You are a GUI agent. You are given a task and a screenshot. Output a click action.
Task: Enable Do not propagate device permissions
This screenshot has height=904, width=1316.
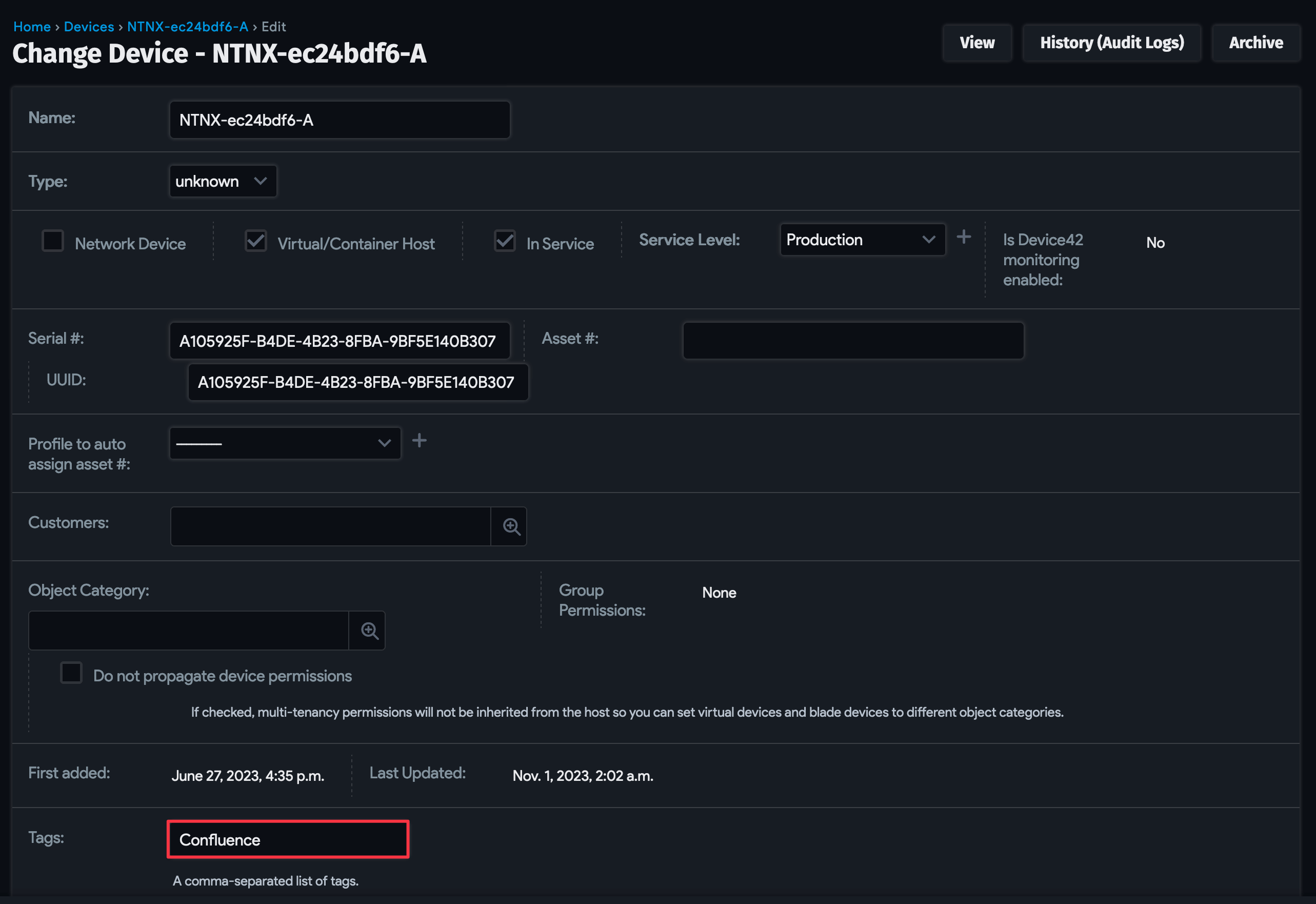pyautogui.click(x=71, y=673)
